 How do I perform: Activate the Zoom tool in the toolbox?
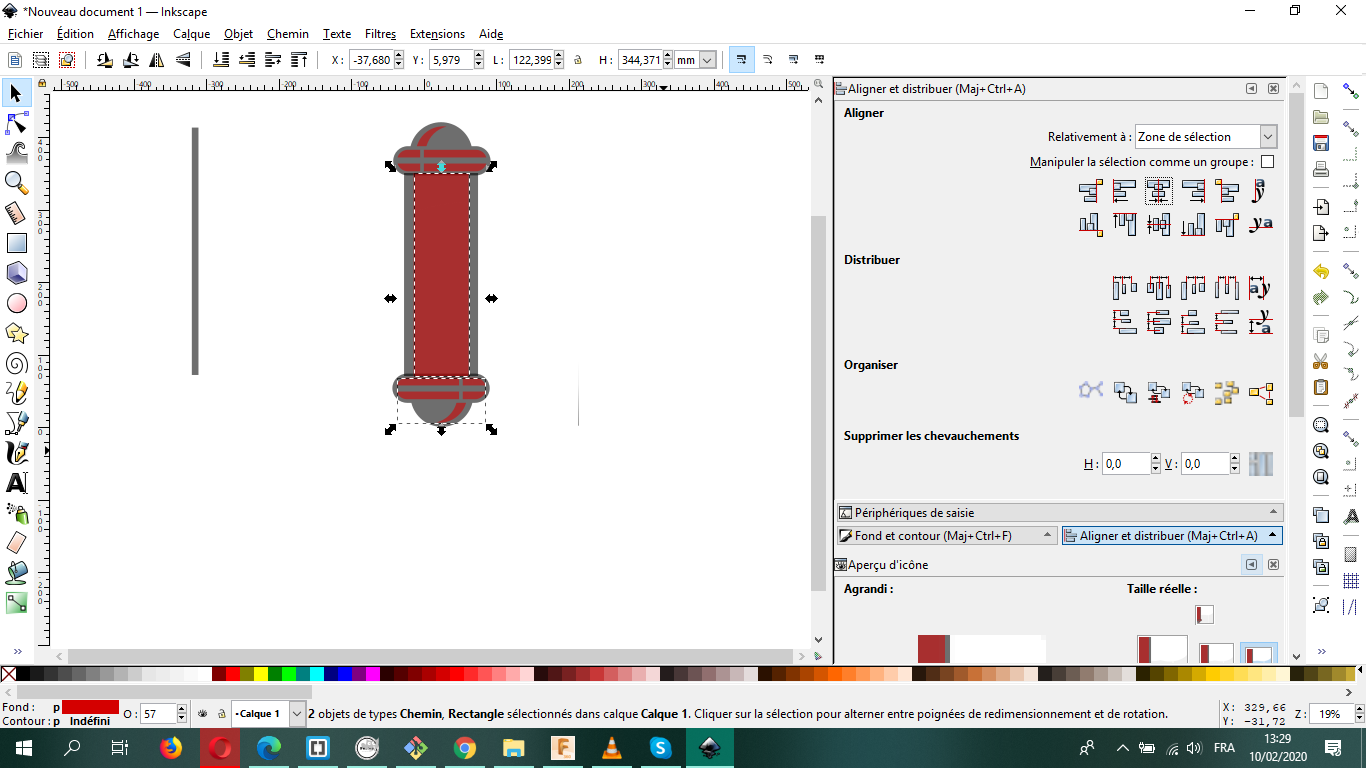pos(17,182)
